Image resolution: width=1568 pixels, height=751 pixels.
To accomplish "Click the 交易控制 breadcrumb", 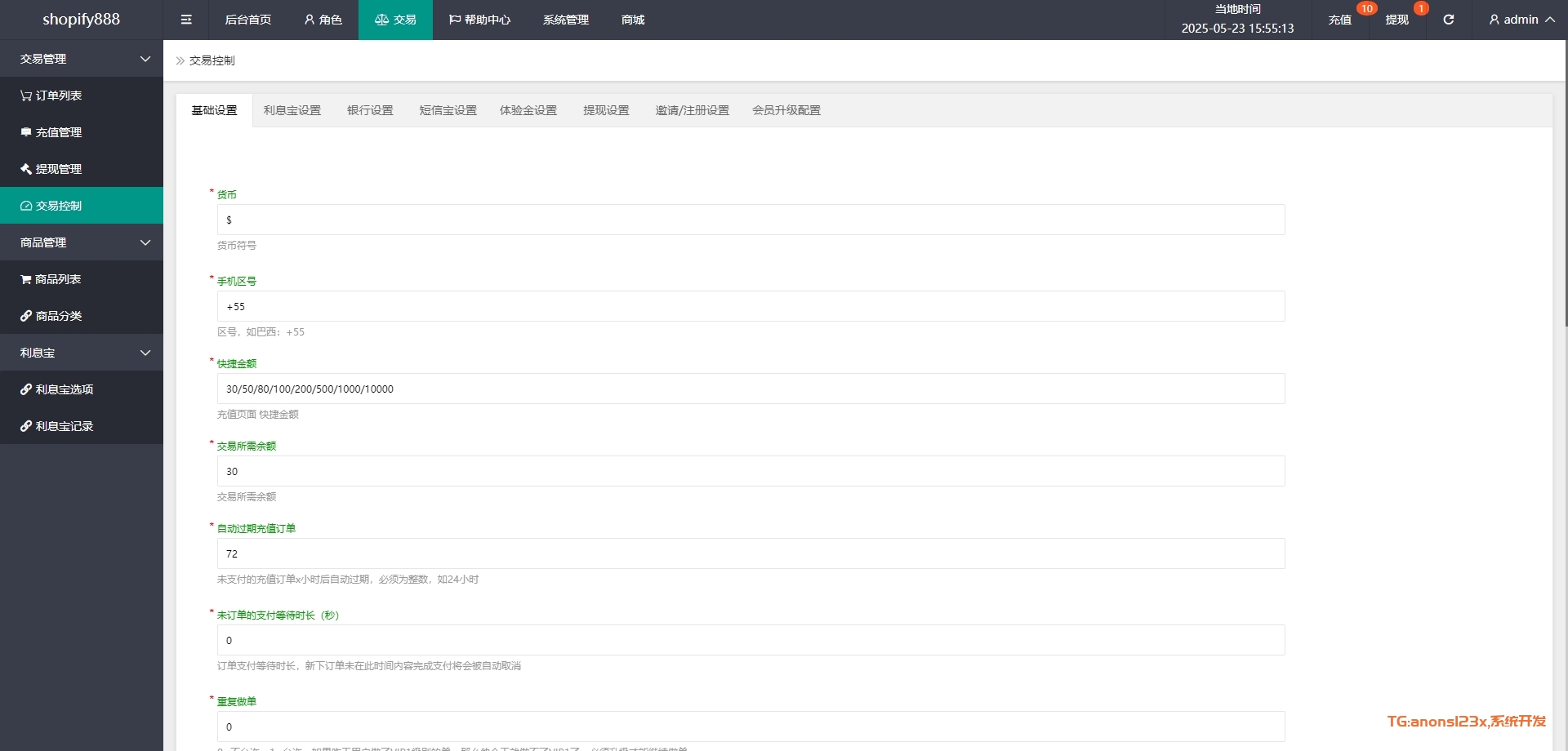I will pyautogui.click(x=212, y=60).
